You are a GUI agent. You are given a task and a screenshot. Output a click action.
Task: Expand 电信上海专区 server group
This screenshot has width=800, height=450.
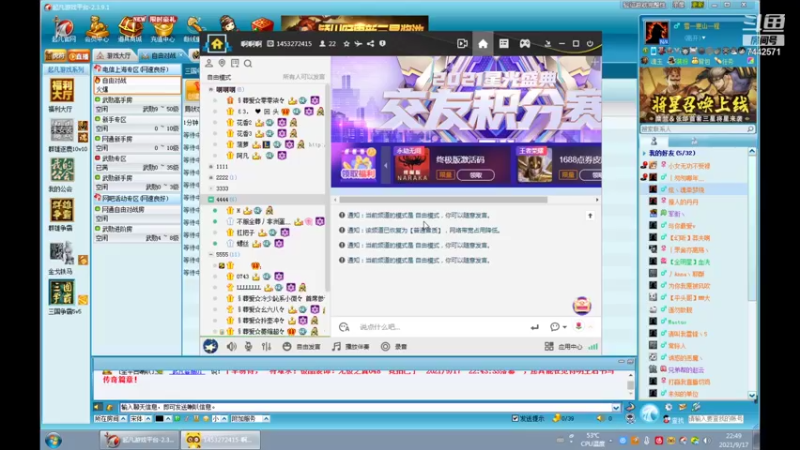coord(137,69)
